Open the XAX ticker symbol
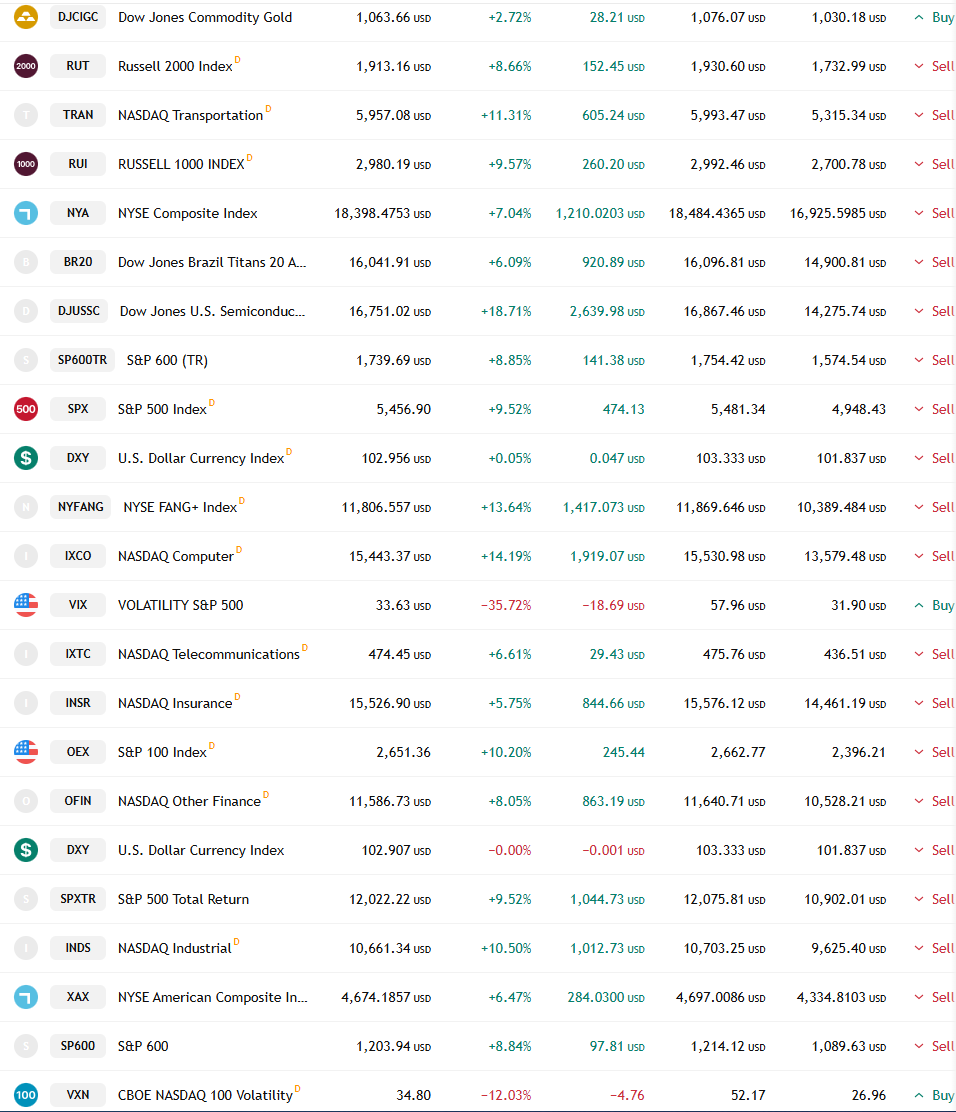Screen dimensions: 956x1112 pos(78,996)
